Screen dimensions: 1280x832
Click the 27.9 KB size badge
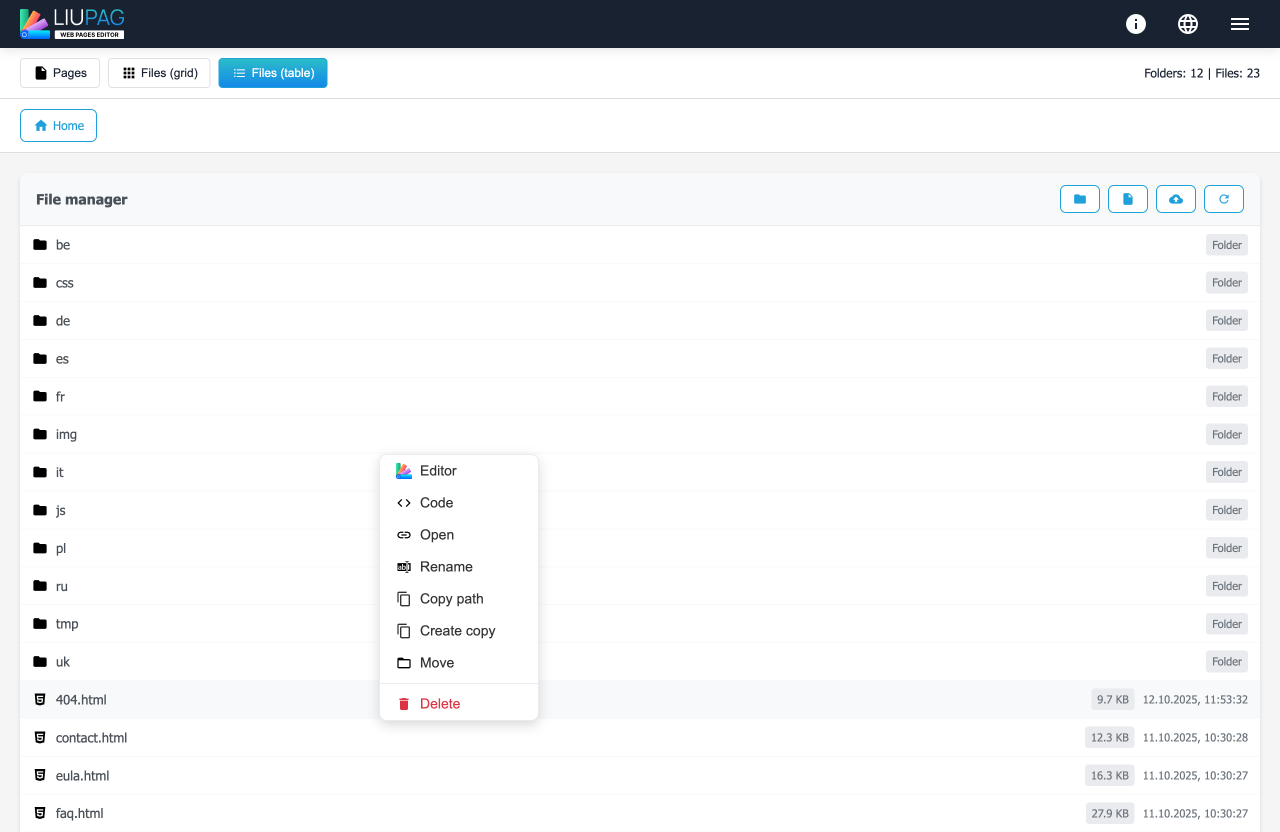coord(1110,813)
